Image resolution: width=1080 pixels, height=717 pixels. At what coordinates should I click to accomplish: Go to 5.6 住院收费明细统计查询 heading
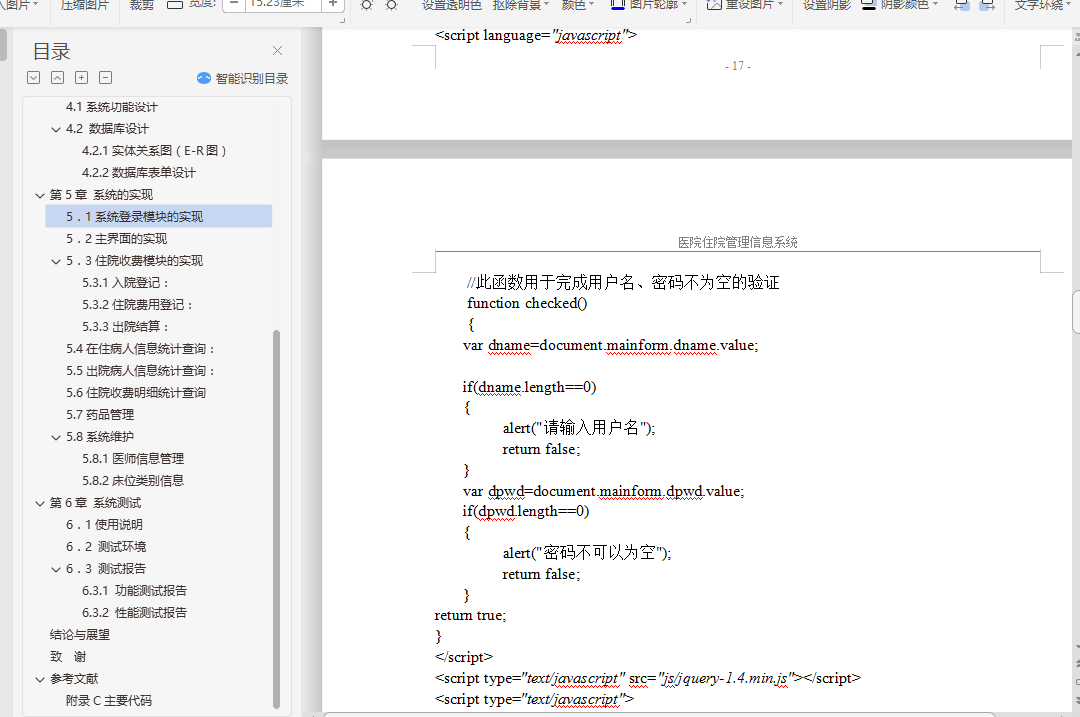tap(136, 393)
